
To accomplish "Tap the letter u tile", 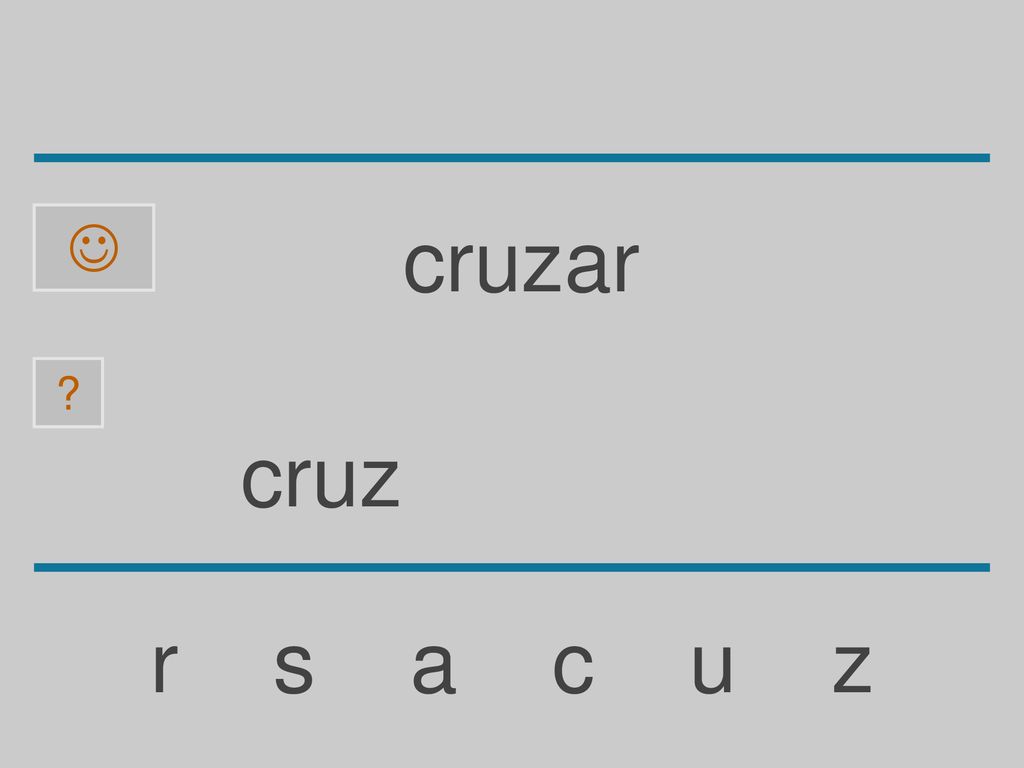I will coord(712,667).
